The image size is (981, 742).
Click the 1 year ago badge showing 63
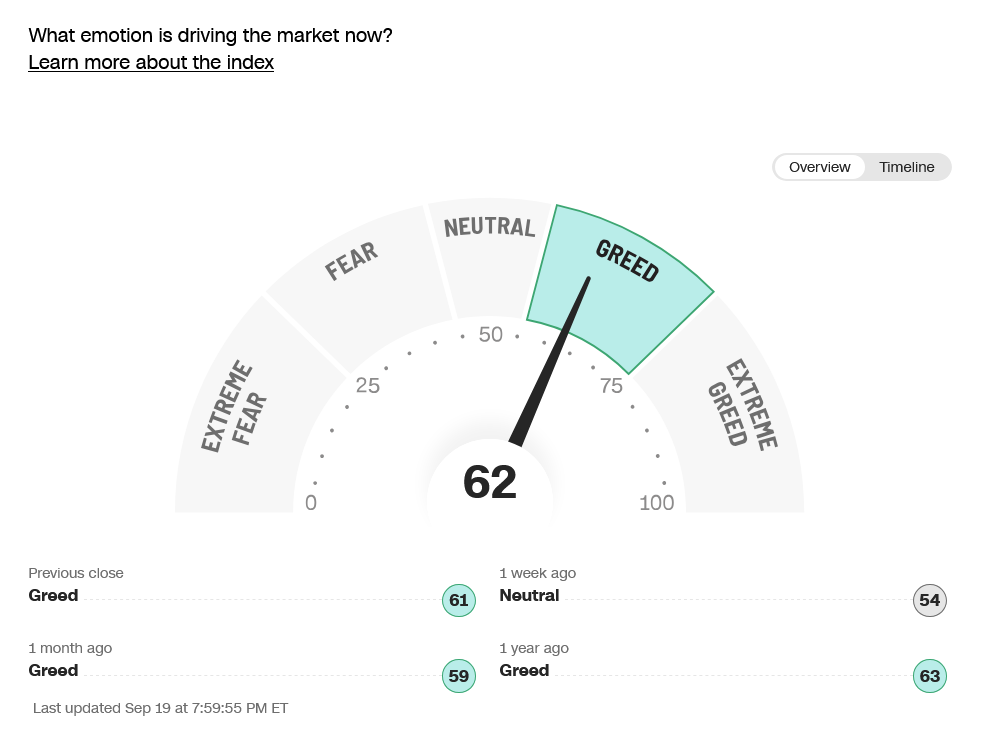pos(930,676)
